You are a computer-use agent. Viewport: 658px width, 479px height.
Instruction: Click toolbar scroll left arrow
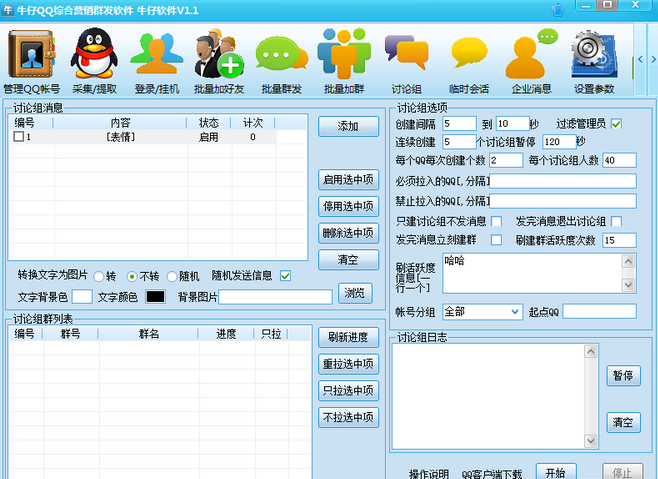click(640, 60)
